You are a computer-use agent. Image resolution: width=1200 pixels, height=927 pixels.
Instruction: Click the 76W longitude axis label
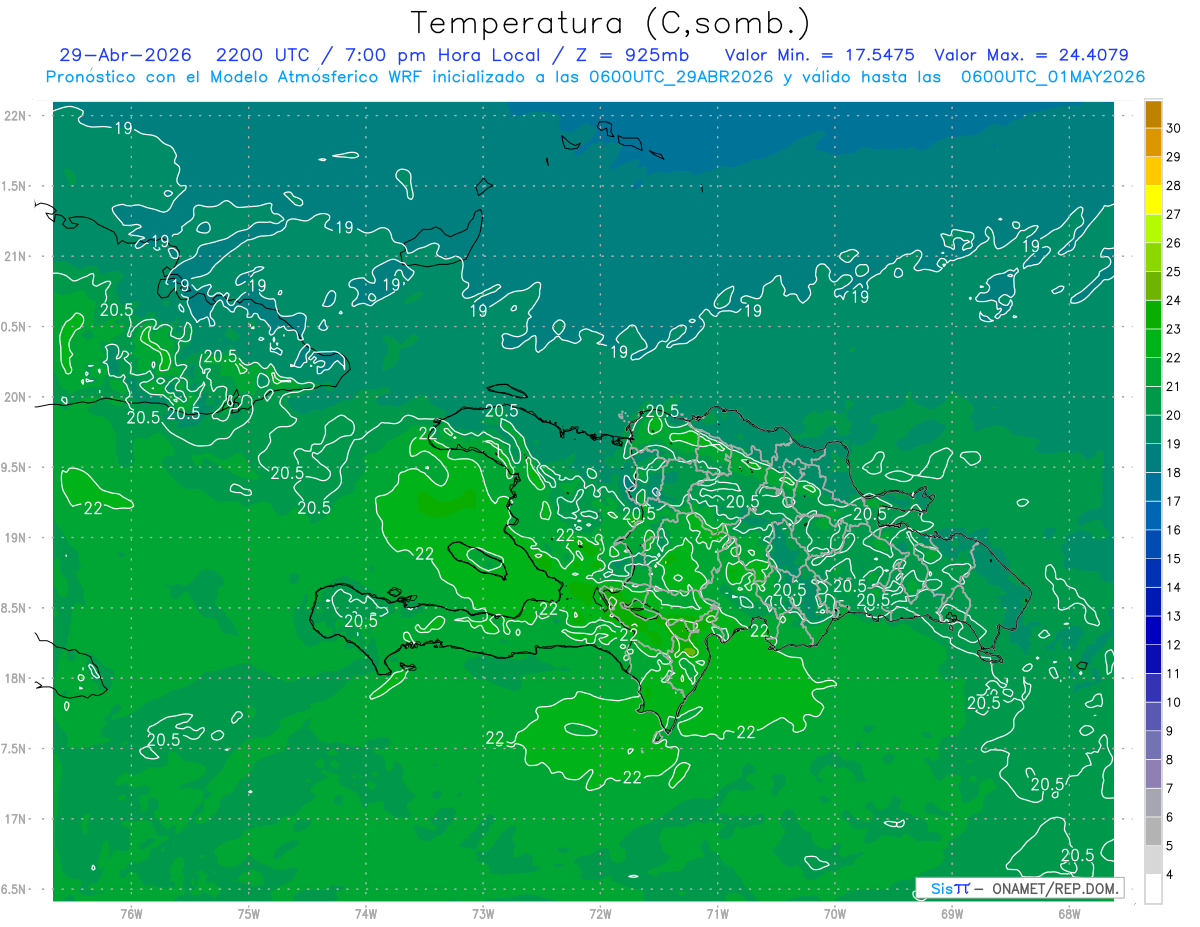coord(131,913)
